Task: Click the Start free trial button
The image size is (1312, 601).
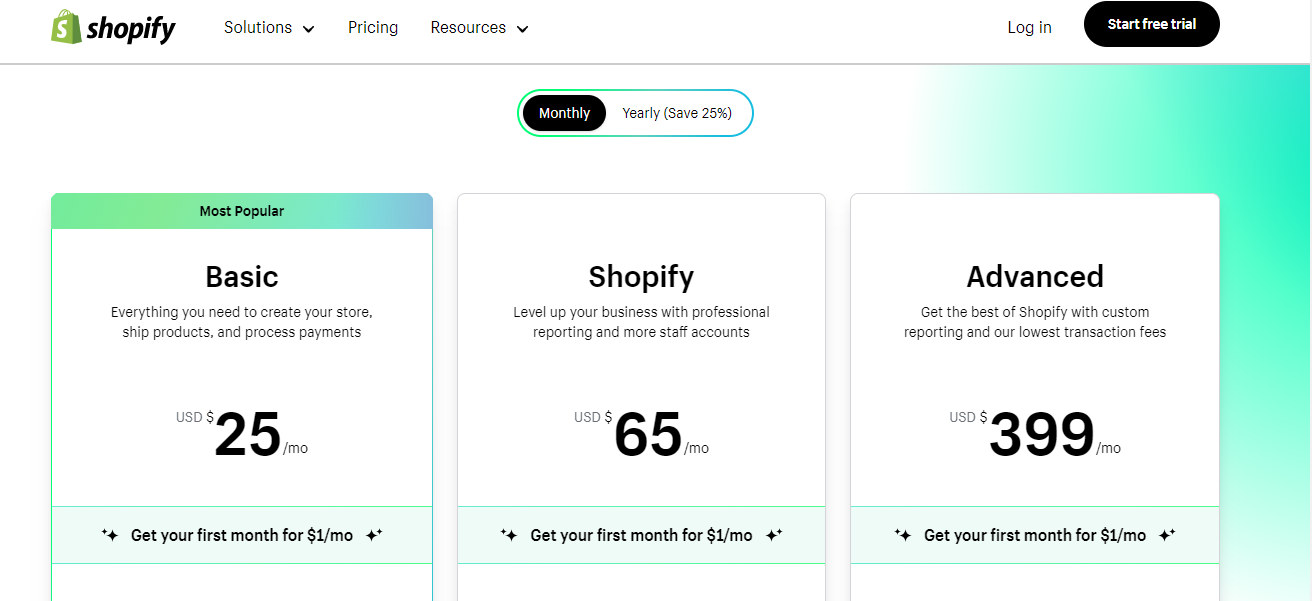Action: pos(1152,24)
